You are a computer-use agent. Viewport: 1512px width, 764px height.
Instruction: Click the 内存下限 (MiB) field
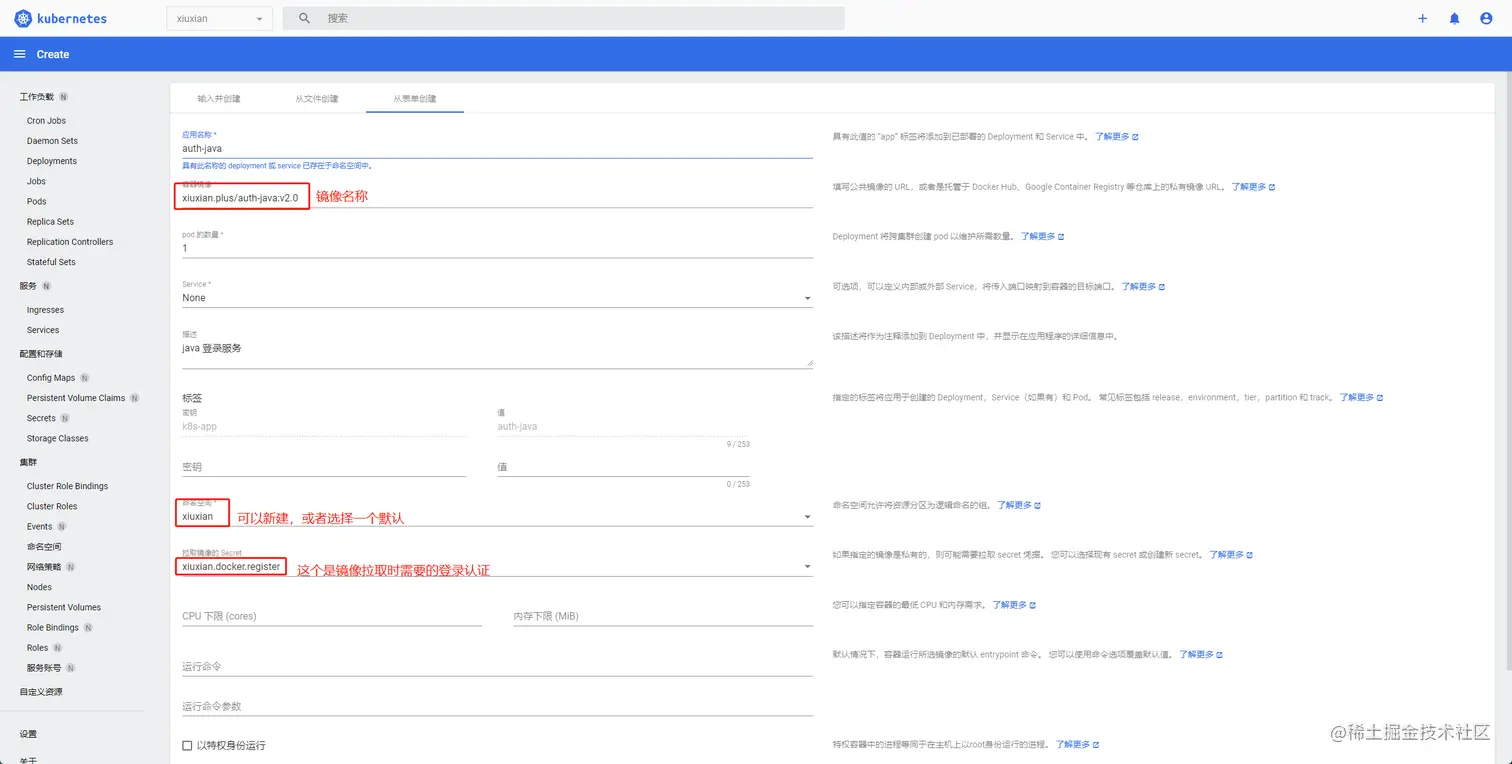[663, 616]
